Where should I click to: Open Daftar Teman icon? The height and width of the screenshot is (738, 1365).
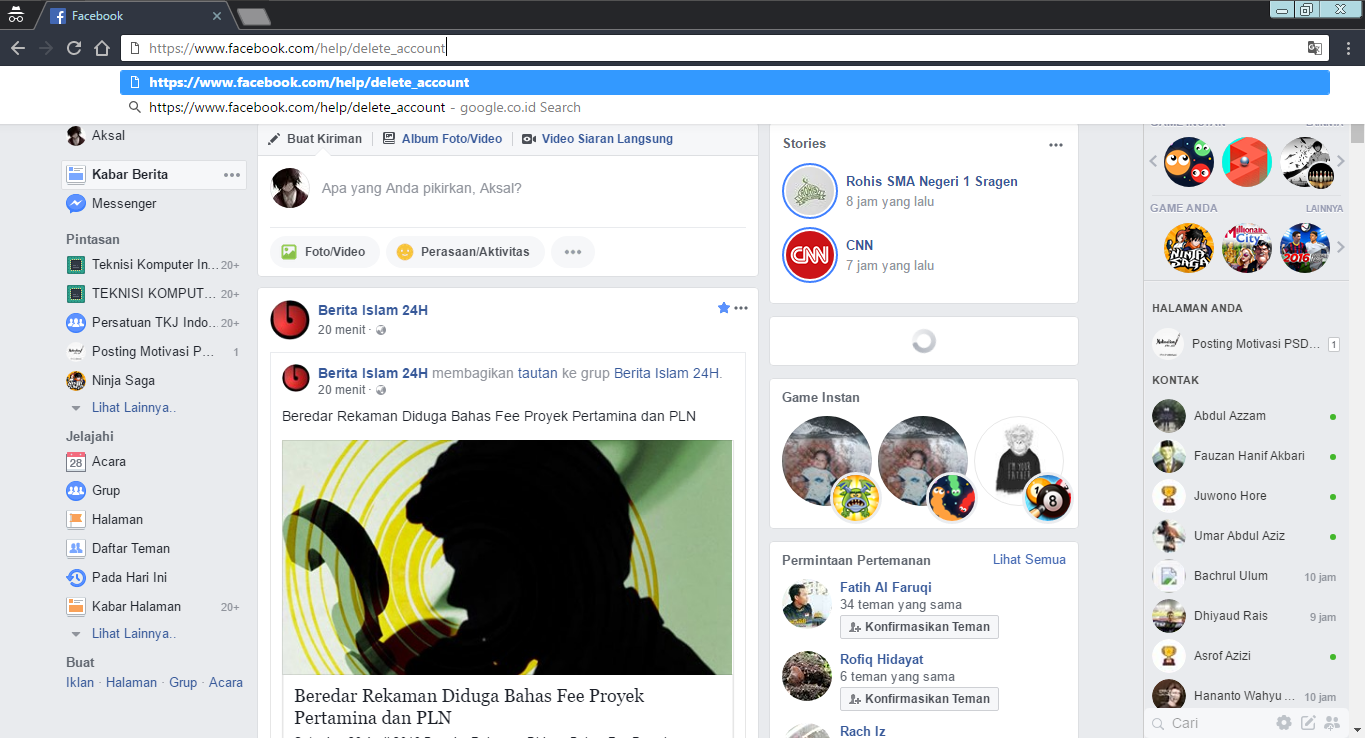[x=75, y=548]
